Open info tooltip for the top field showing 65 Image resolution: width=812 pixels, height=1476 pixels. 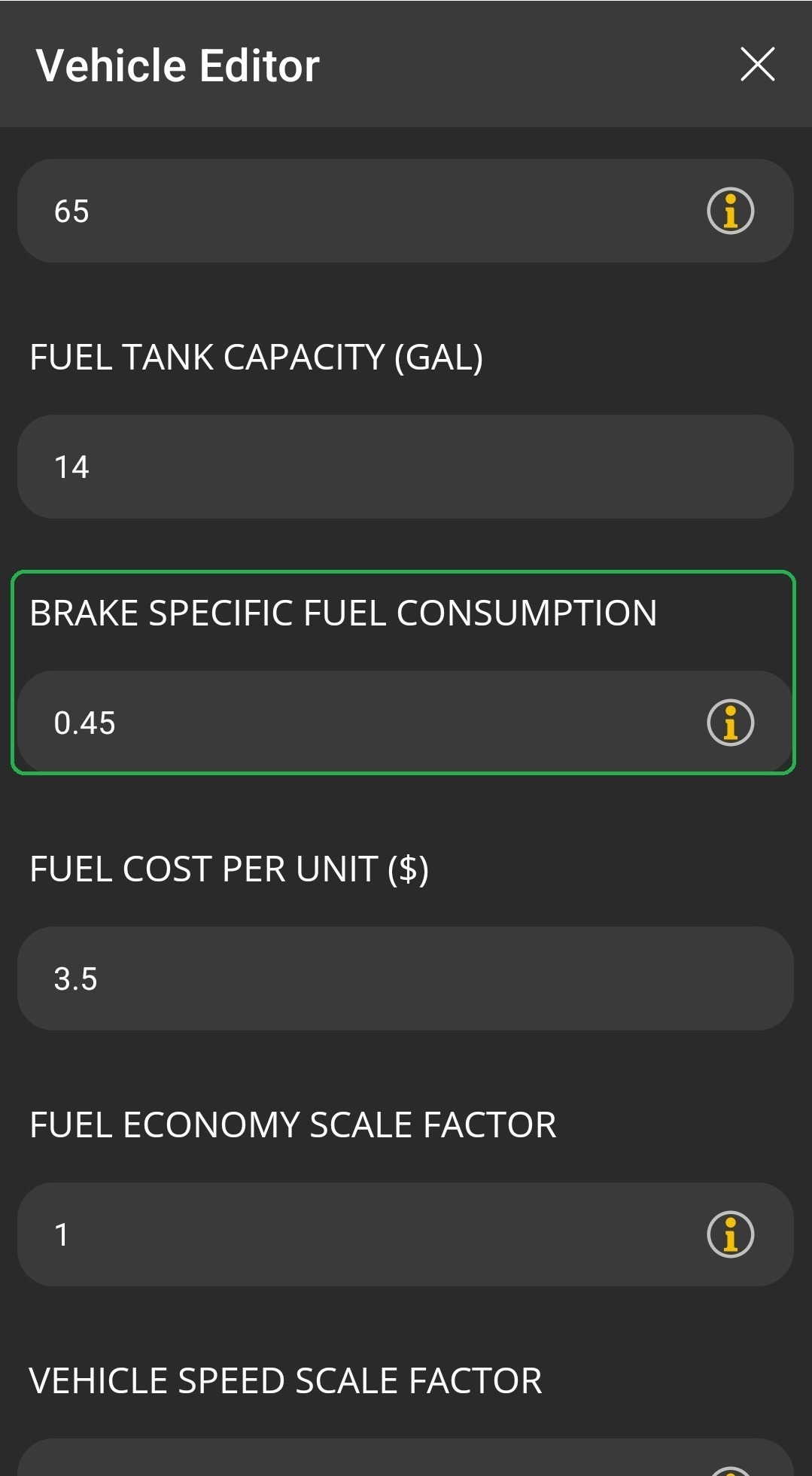pos(731,212)
